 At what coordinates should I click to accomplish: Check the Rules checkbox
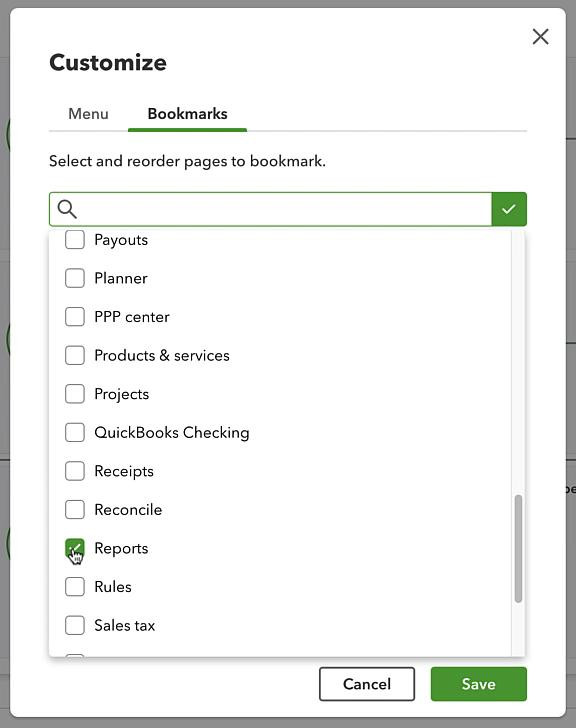[75, 587]
